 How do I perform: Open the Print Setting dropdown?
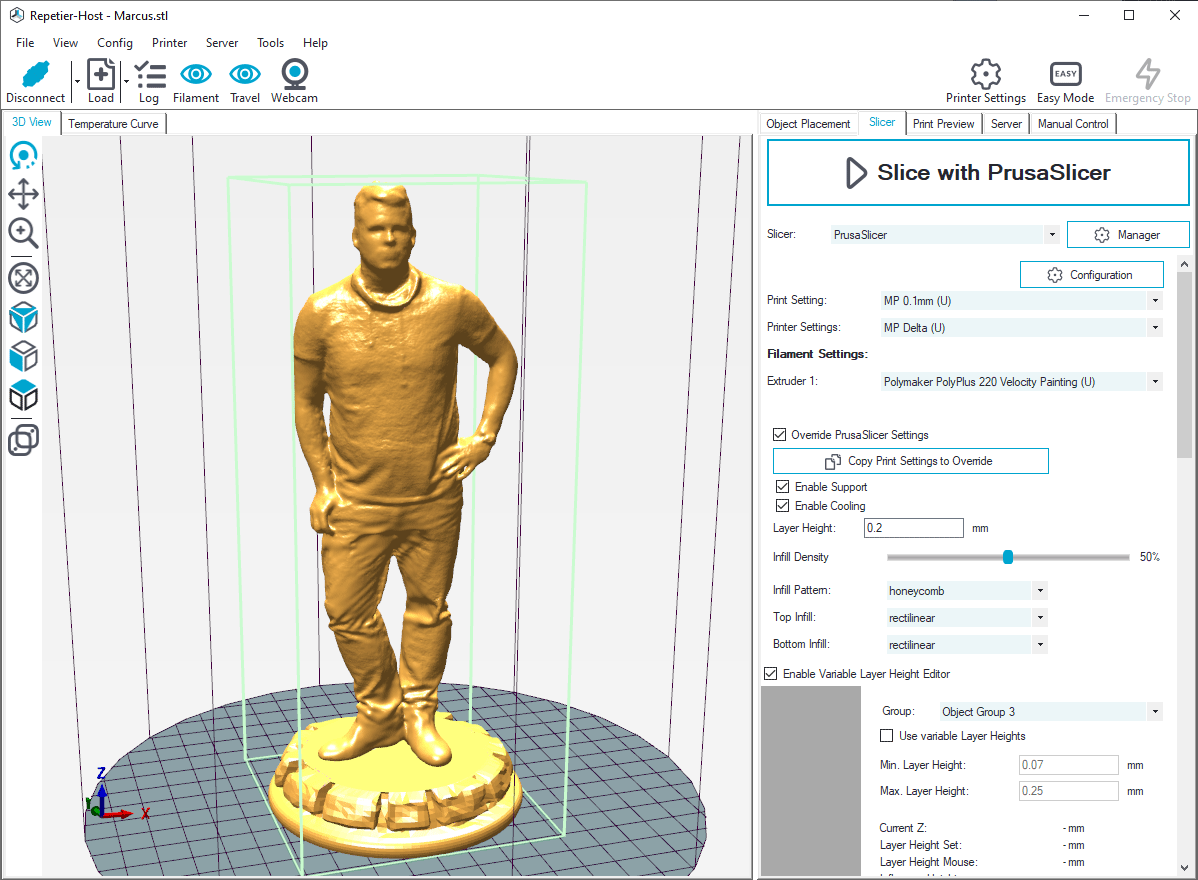[1154, 300]
